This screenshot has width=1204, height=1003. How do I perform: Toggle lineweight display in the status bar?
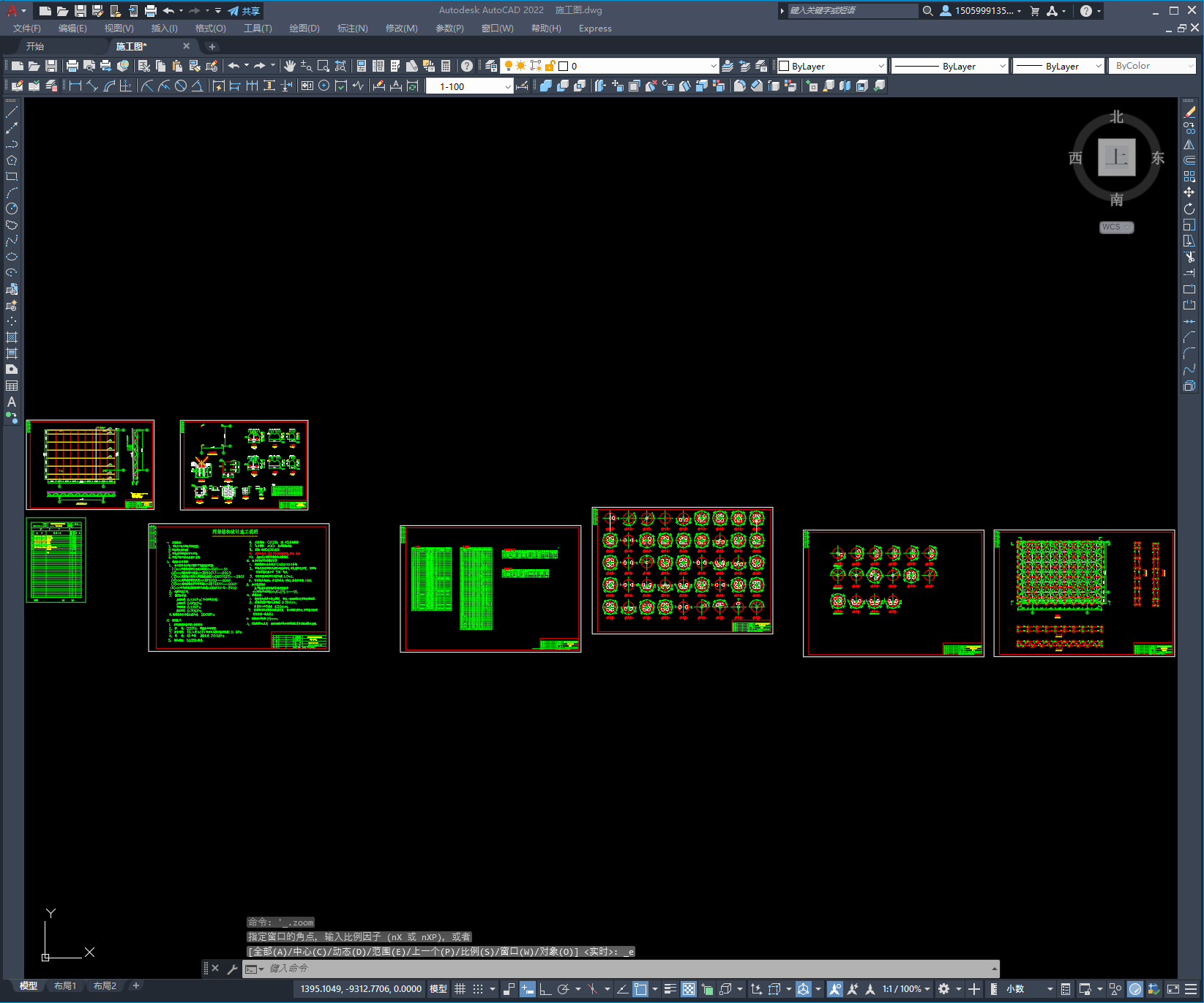click(x=670, y=989)
